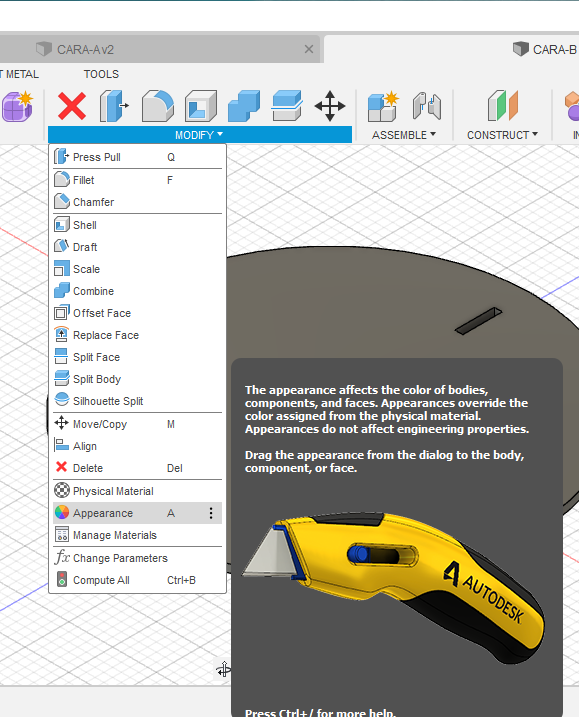The height and width of the screenshot is (717, 579).
Task: Click the Joint toolbar icon
Action: pyautogui.click(x=426, y=106)
